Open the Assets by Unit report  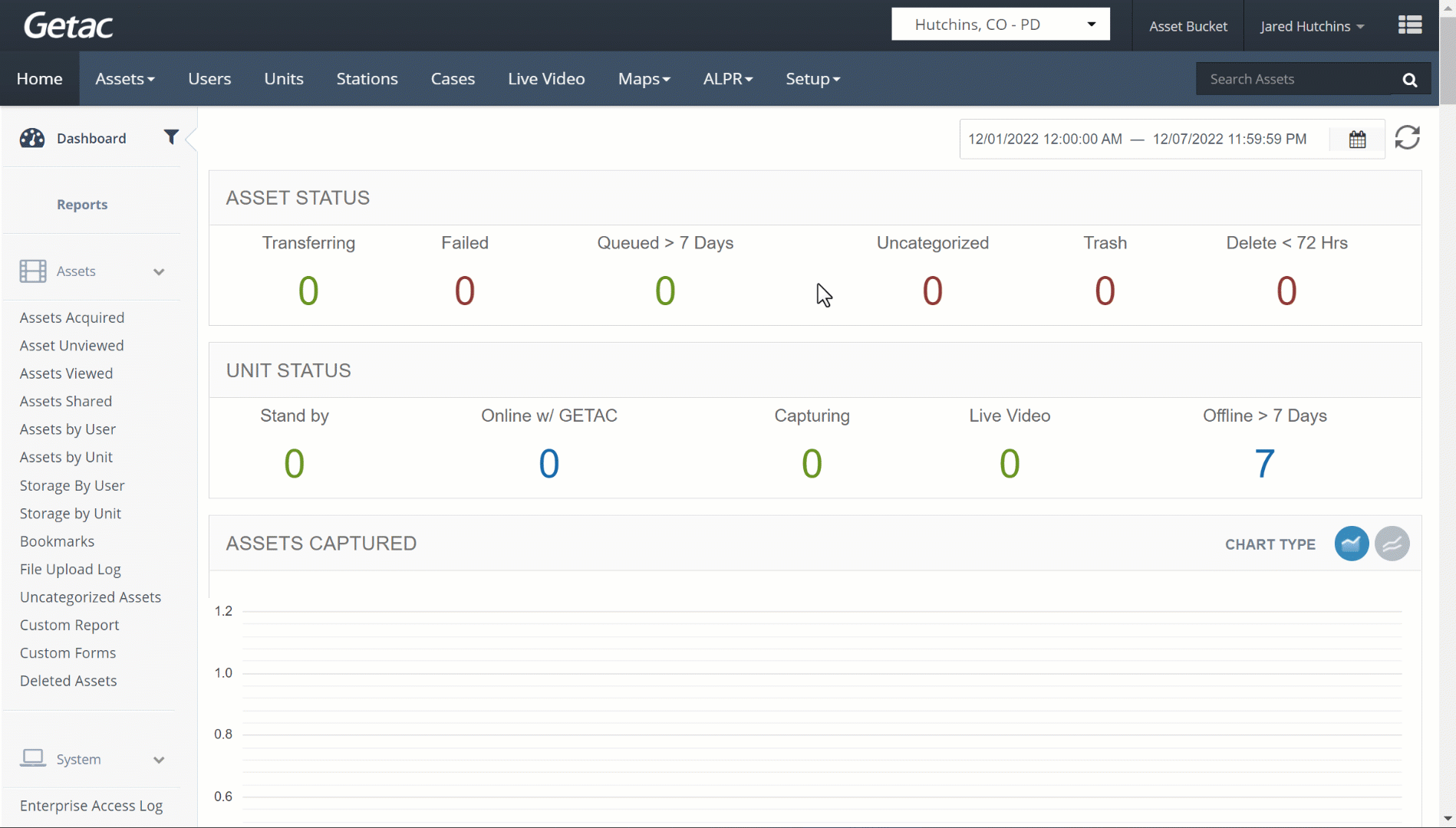coord(66,457)
